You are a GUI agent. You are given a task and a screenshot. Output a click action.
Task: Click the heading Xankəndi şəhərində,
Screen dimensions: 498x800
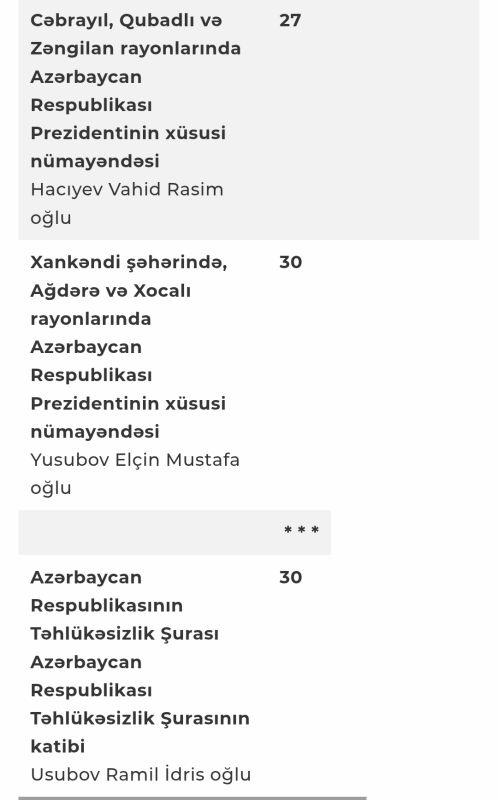pos(129,262)
